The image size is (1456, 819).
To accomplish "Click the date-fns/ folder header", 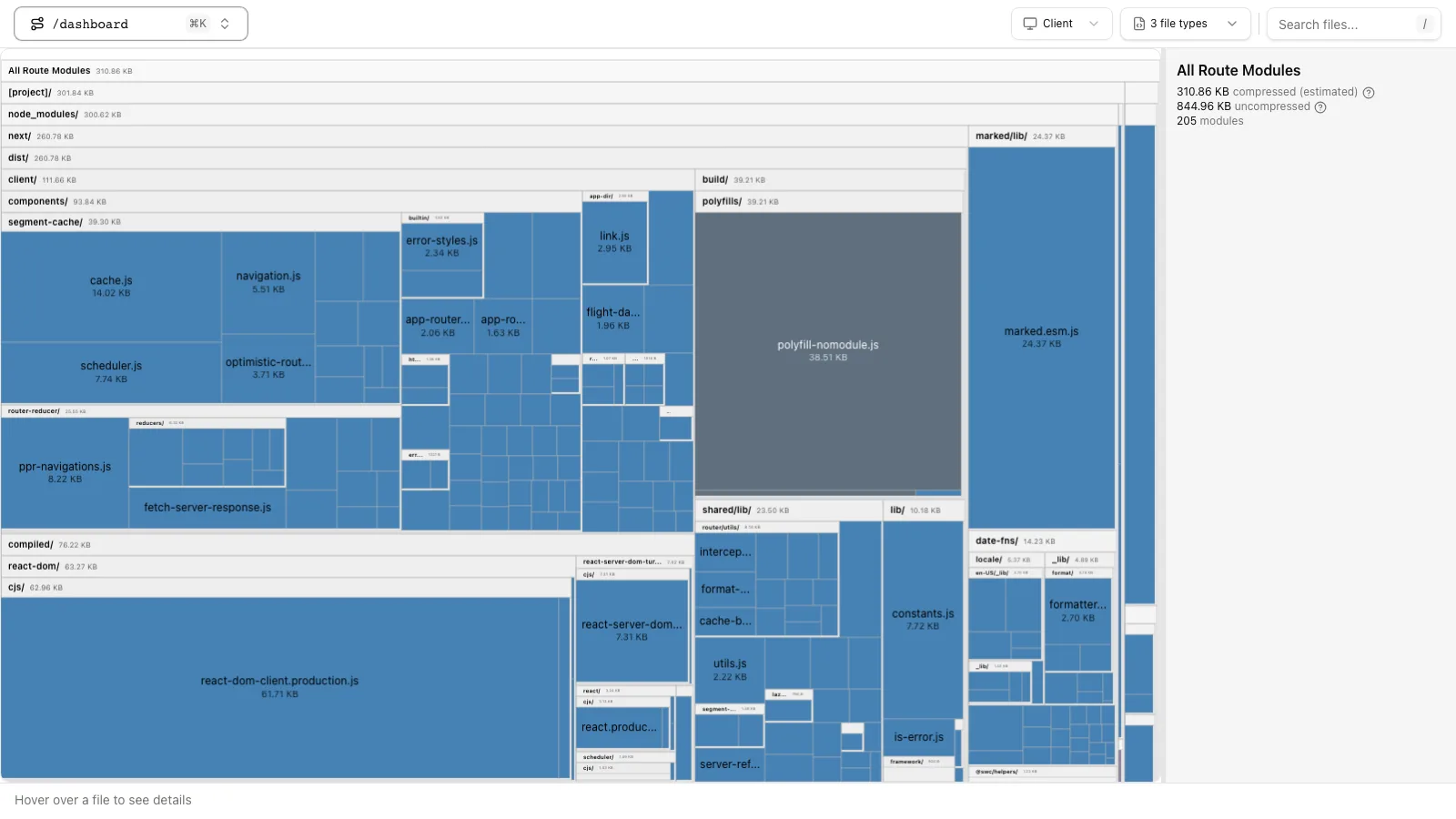I will pyautogui.click(x=1042, y=541).
